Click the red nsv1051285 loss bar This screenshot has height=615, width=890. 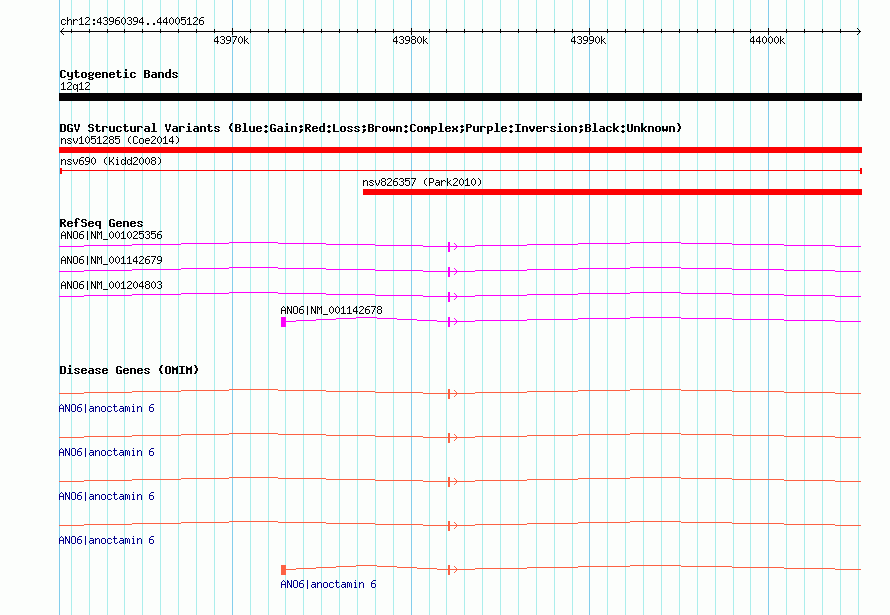(x=460, y=150)
